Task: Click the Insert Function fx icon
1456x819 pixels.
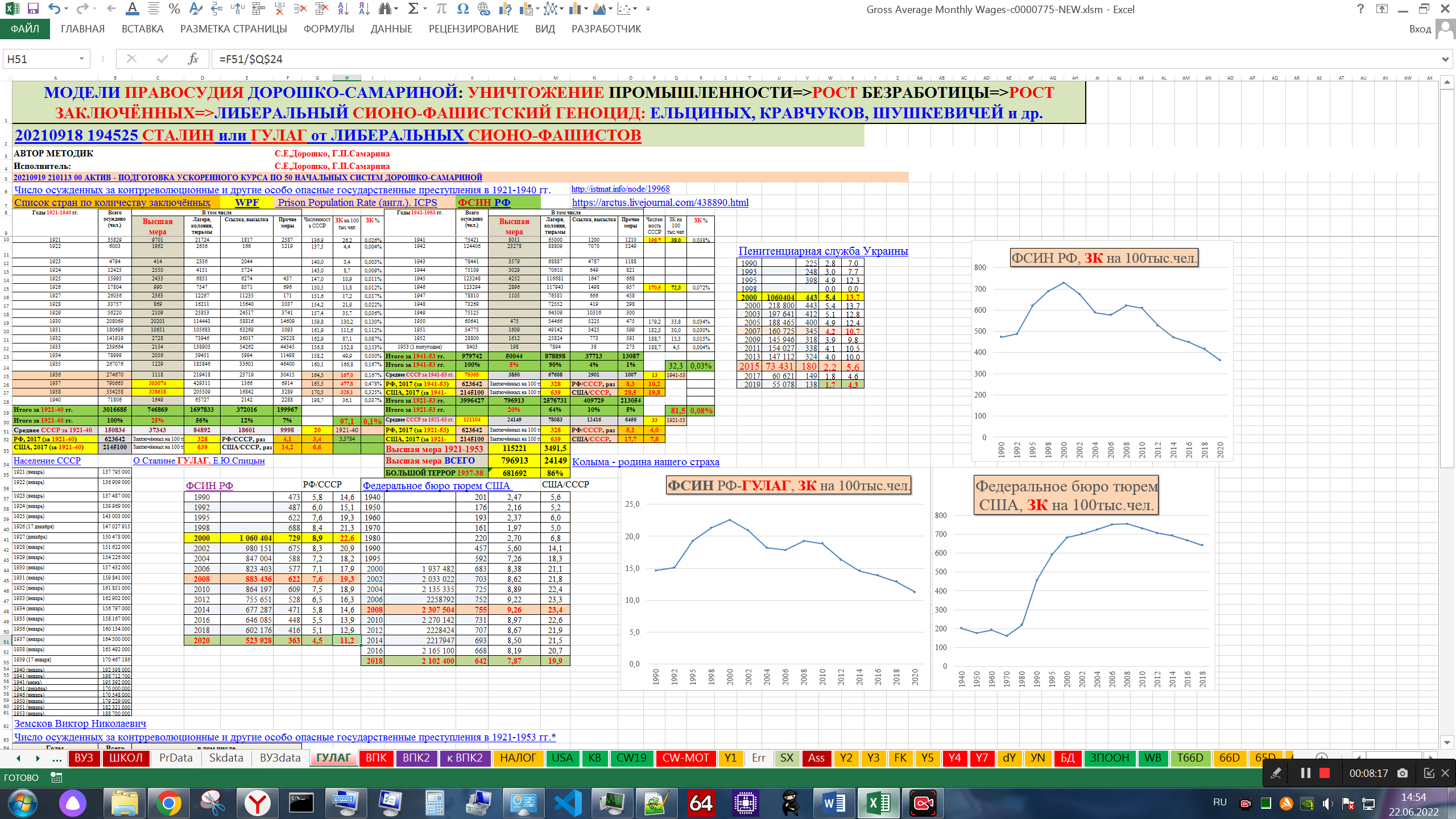Action: click(193, 59)
